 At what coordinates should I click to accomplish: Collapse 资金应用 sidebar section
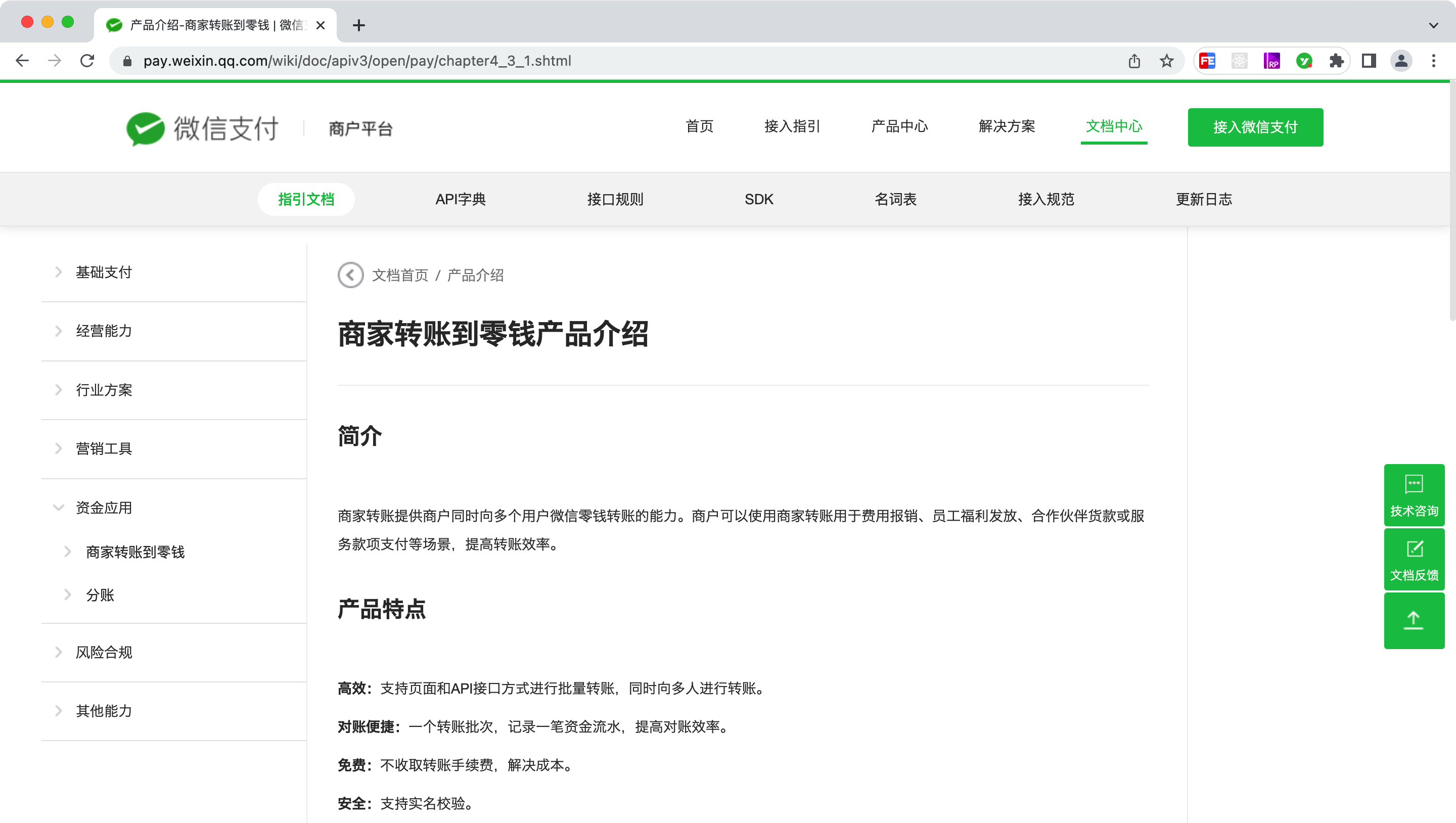pyautogui.click(x=104, y=508)
